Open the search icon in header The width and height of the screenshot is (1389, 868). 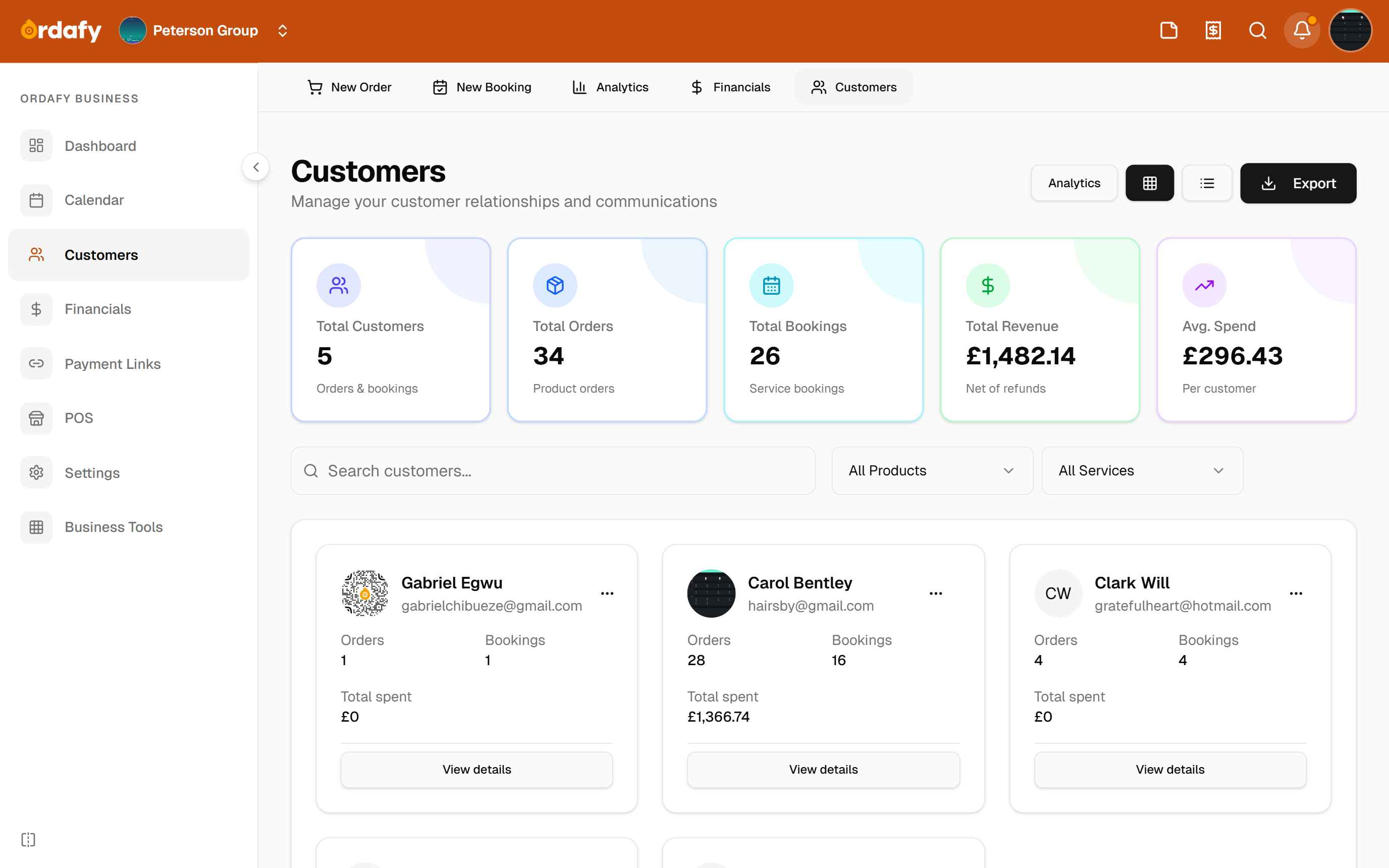[1257, 30]
